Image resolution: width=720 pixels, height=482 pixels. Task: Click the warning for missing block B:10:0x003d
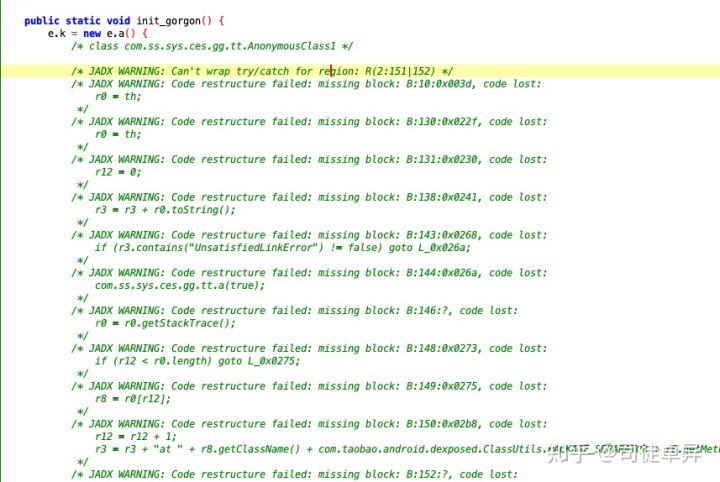[306, 84]
